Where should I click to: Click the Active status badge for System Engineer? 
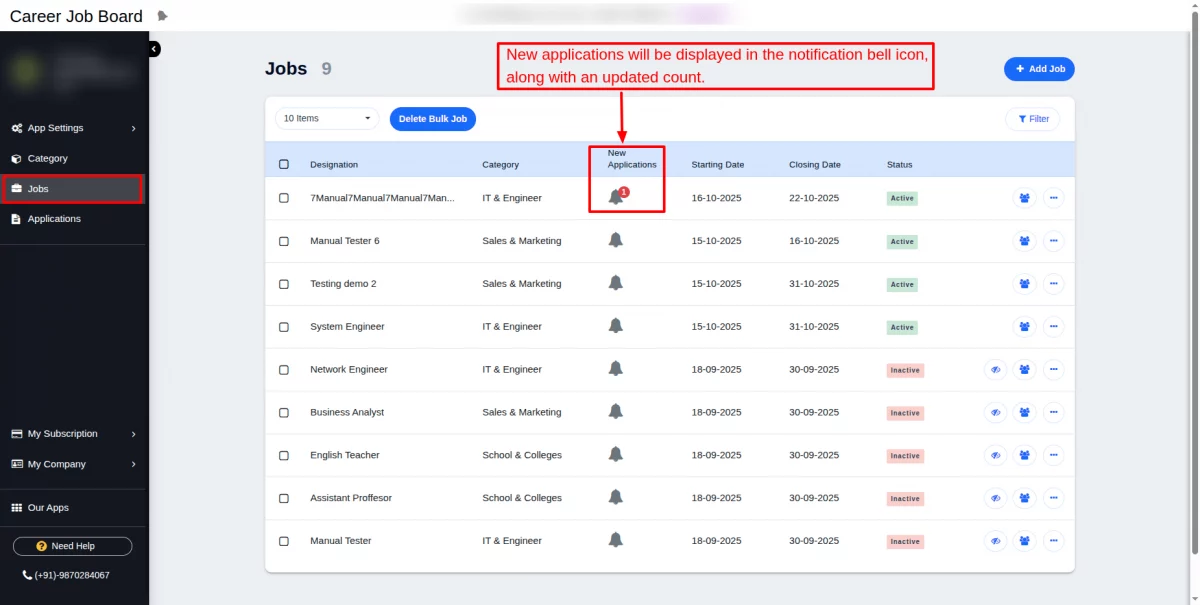click(x=902, y=327)
